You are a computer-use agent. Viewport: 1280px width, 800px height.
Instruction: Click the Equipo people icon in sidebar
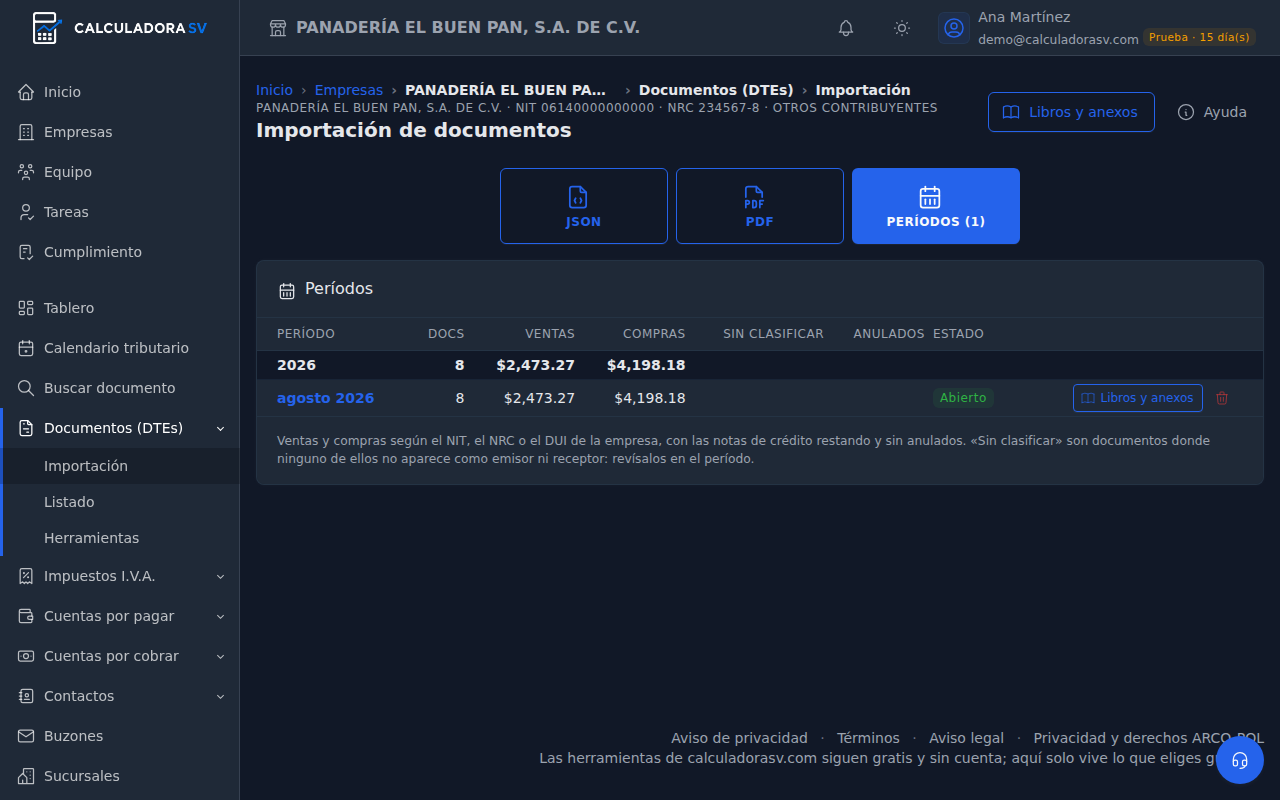click(26, 172)
